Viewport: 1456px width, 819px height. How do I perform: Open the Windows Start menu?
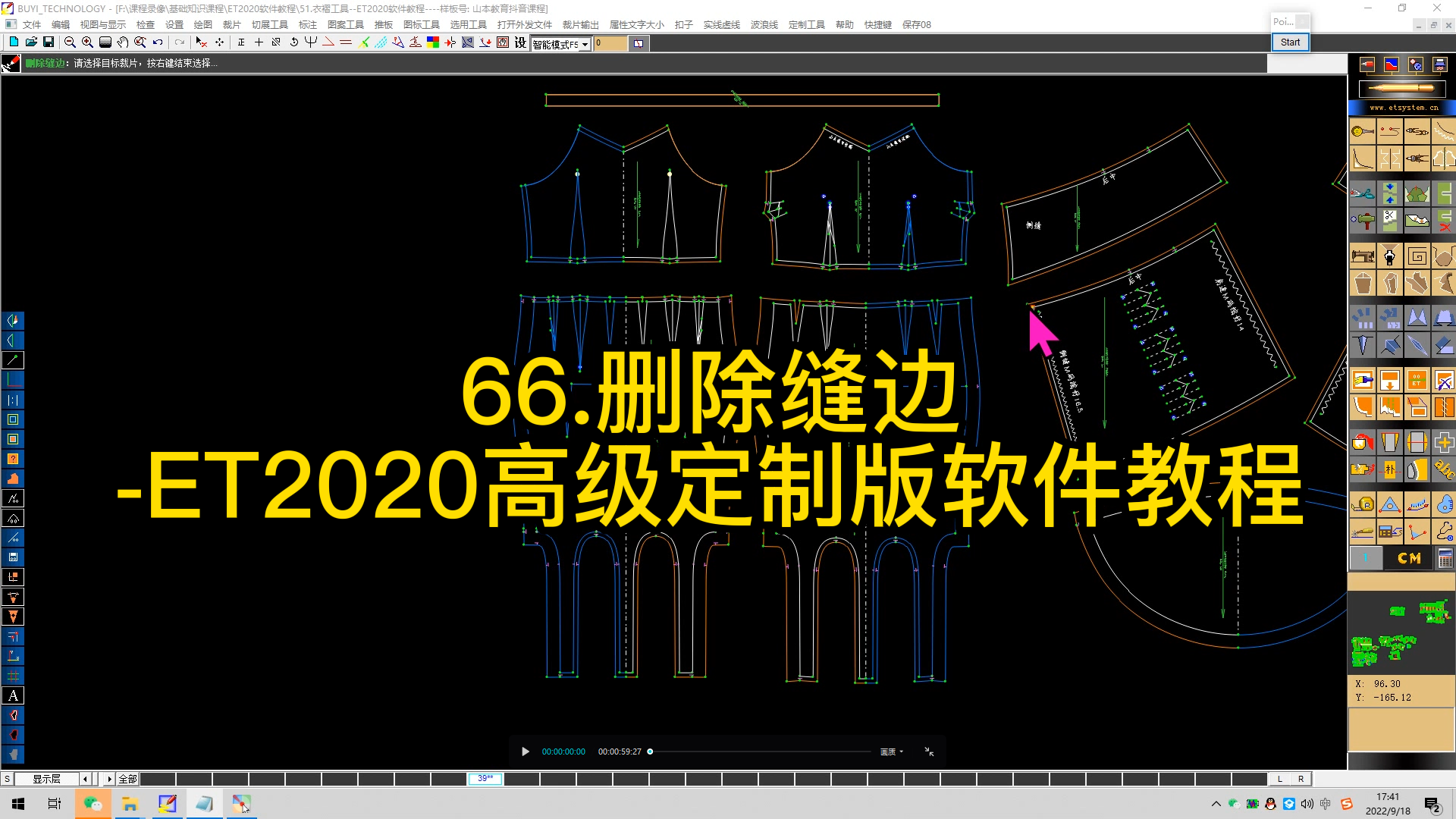point(18,804)
